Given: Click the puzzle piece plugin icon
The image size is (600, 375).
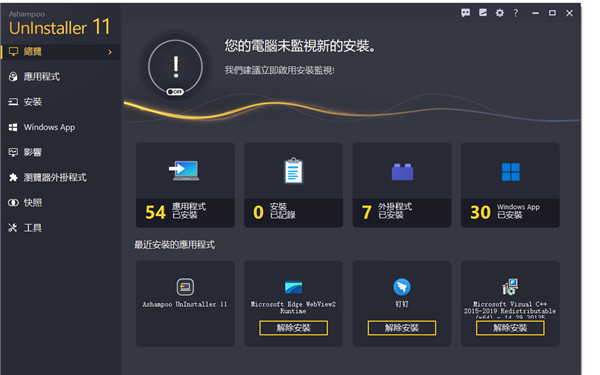Looking at the screenshot, I should click(x=13, y=178).
